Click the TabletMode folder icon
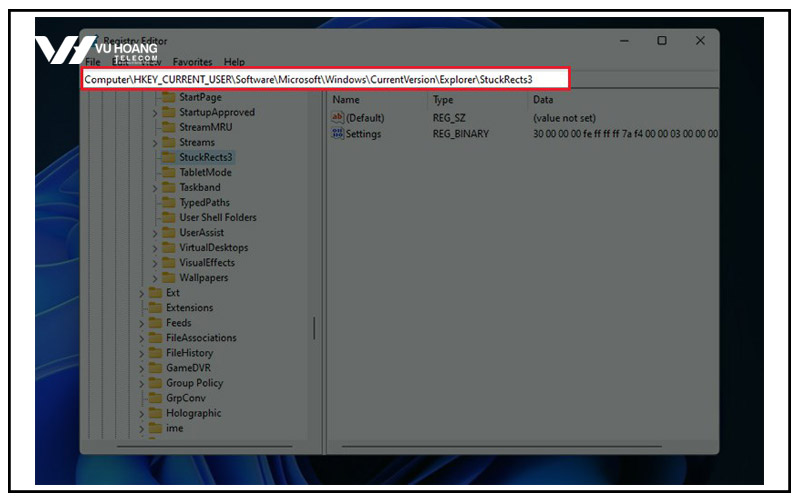The height and width of the screenshot is (500, 800). click(168, 172)
